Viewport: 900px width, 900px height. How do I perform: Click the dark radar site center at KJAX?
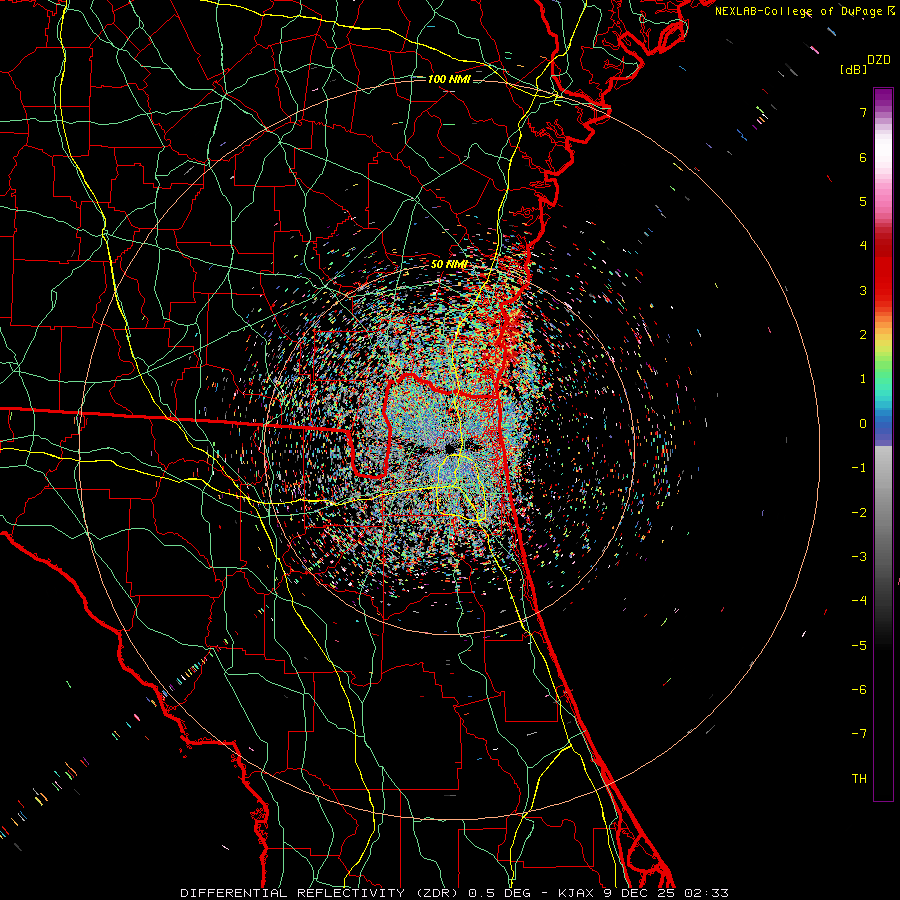point(449,448)
